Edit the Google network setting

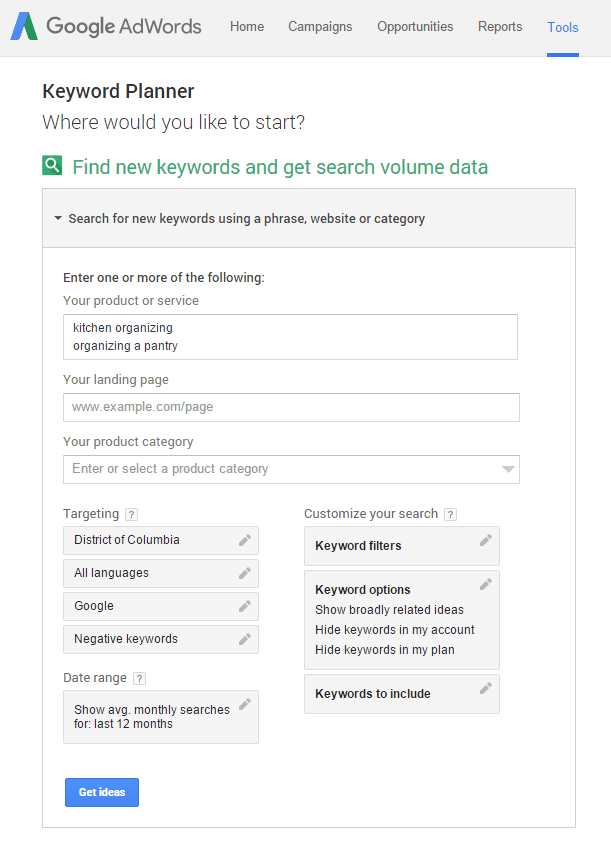pos(245,605)
